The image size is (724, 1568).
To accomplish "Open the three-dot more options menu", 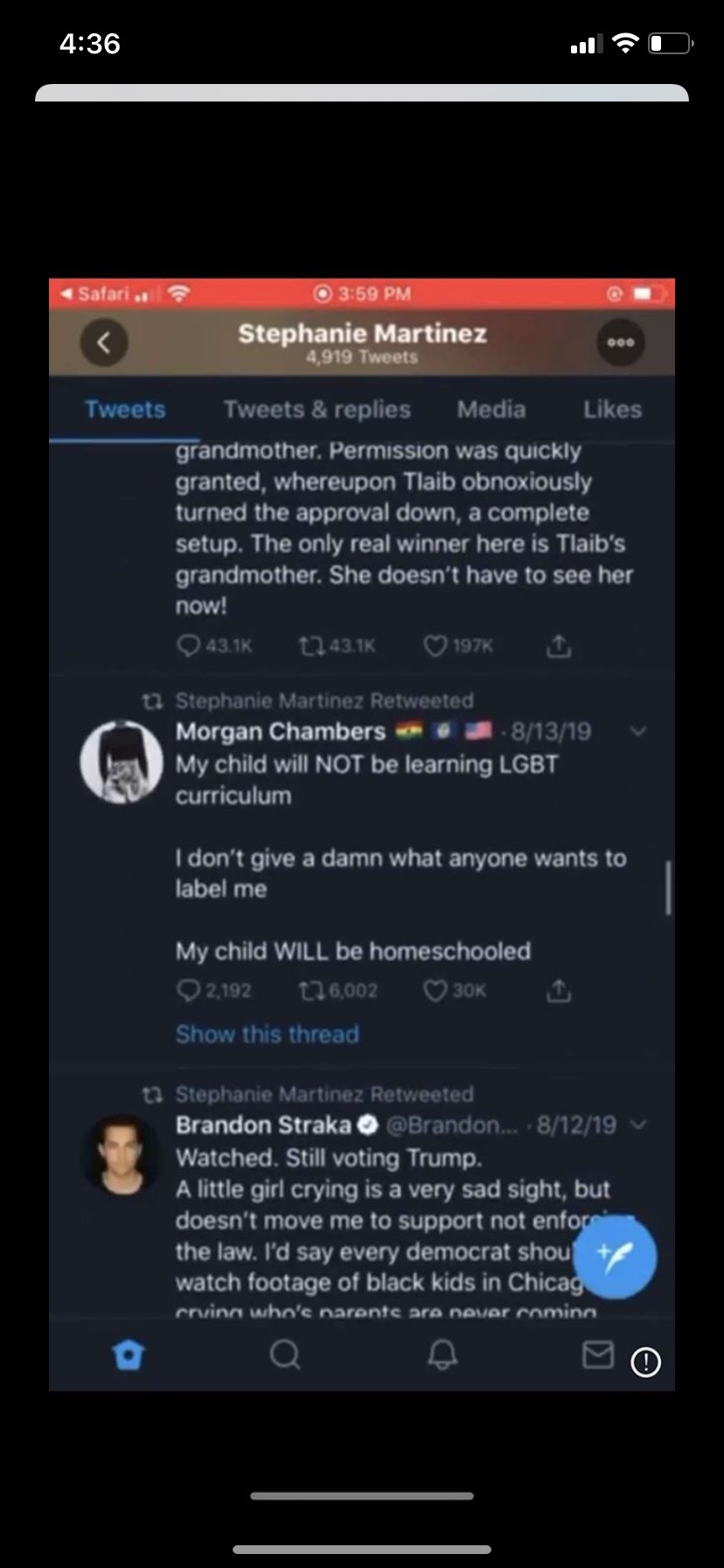I will tap(620, 342).
